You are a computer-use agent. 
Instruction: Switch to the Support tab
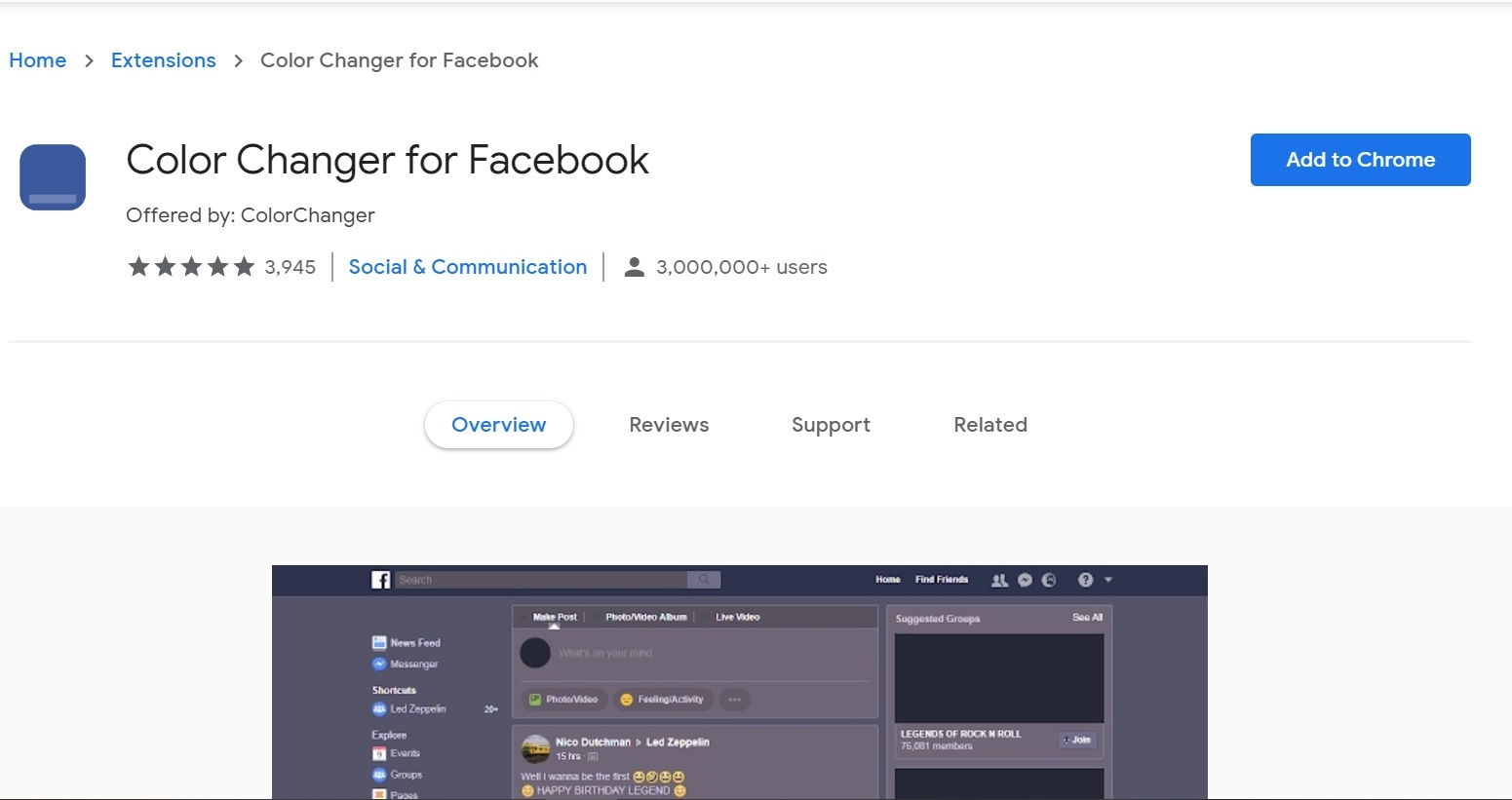click(831, 425)
